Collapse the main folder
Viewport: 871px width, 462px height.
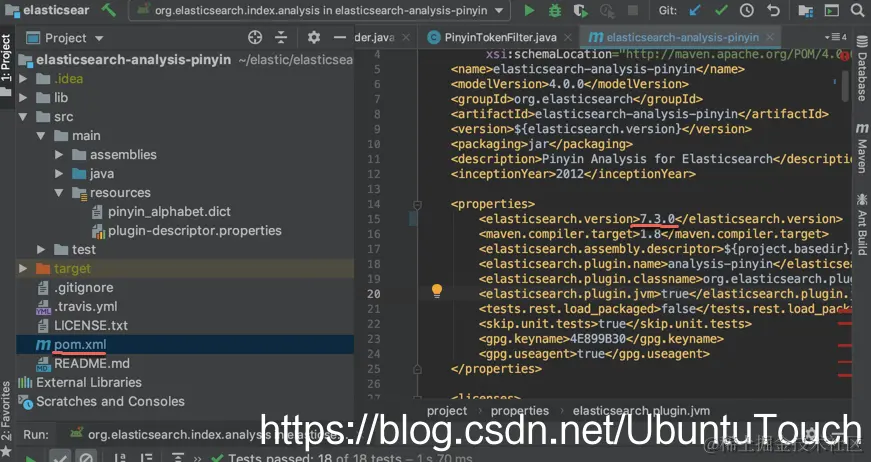pyautogui.click(x=41, y=135)
